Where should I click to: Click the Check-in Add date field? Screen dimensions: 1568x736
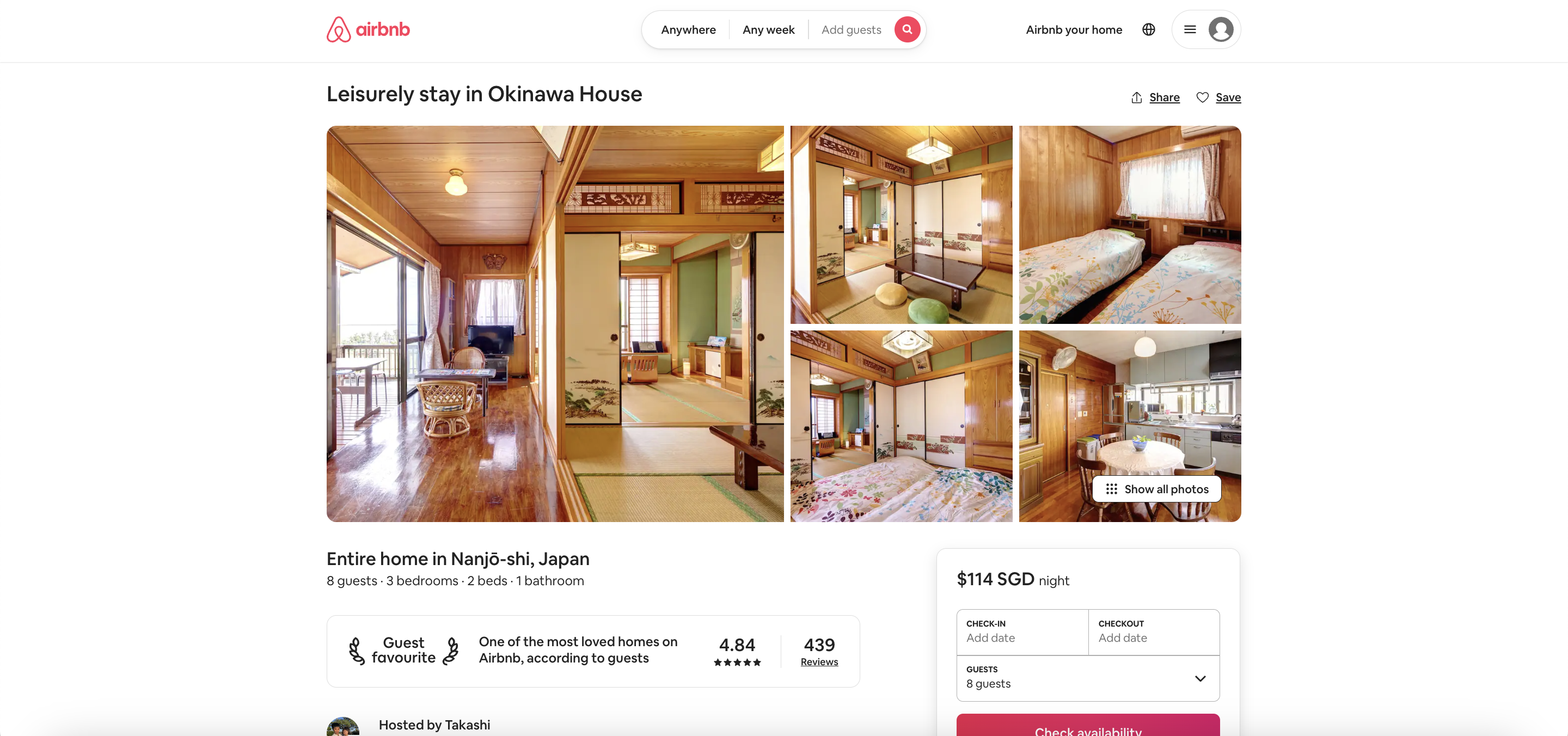pyautogui.click(x=1021, y=632)
